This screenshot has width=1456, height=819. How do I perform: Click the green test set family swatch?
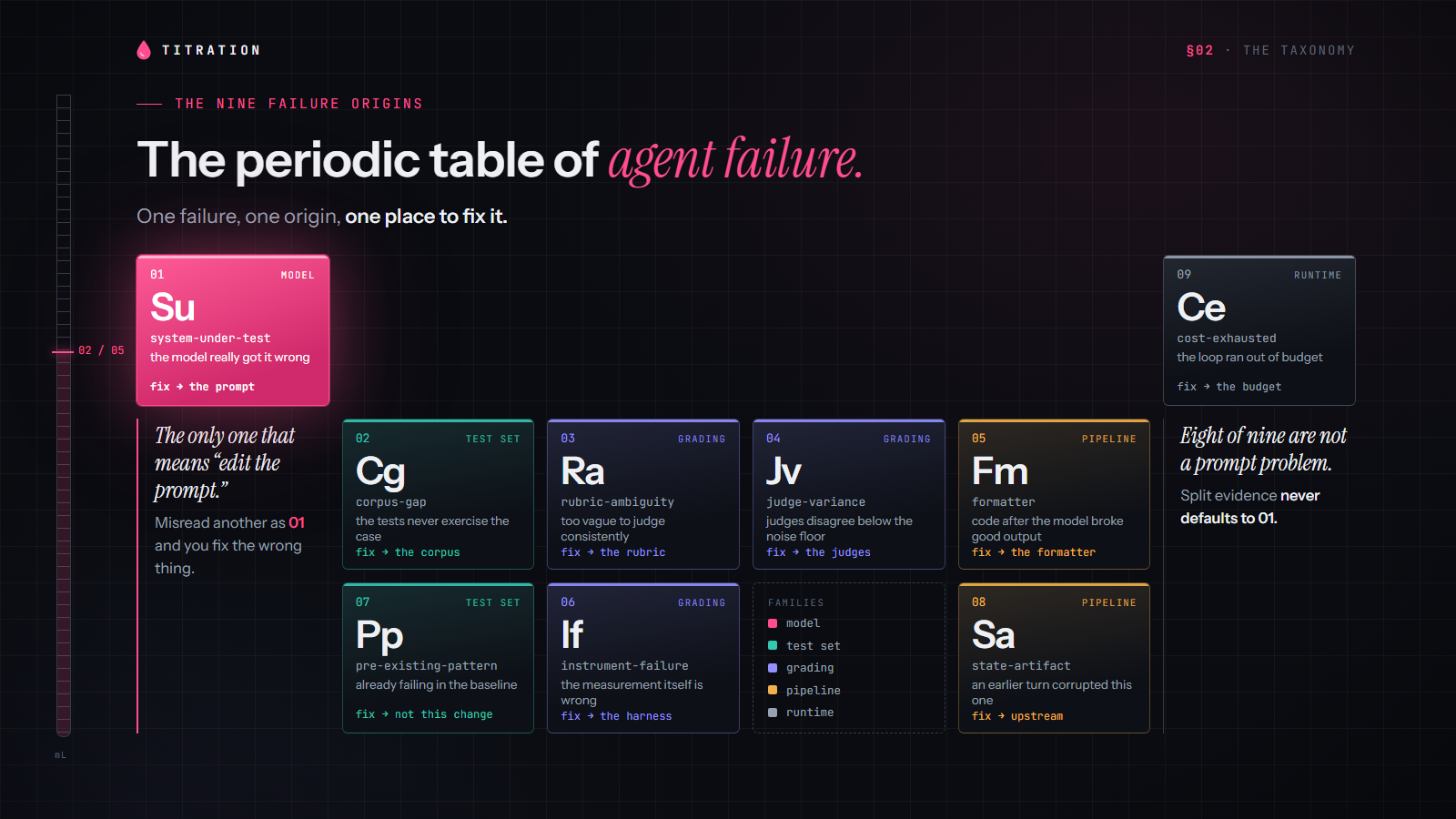(x=773, y=645)
